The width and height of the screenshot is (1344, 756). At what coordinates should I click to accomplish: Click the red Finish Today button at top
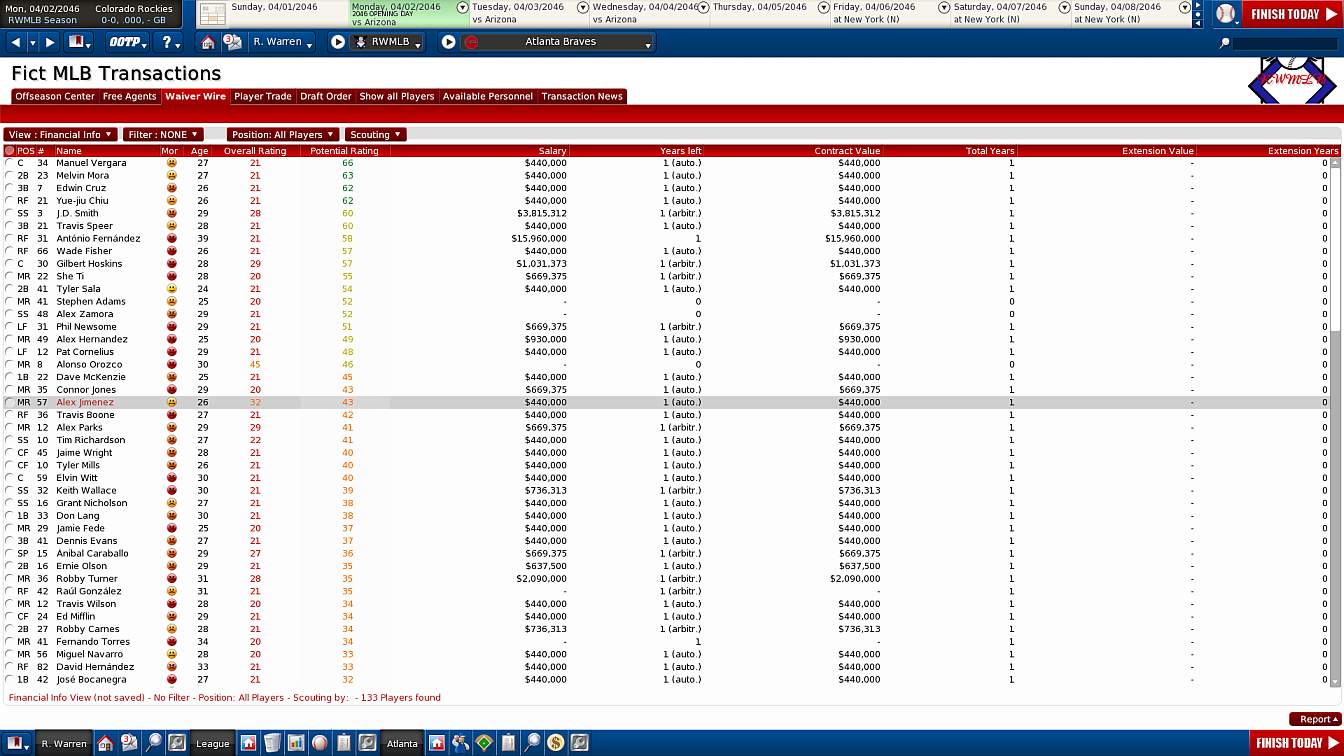[1291, 14]
